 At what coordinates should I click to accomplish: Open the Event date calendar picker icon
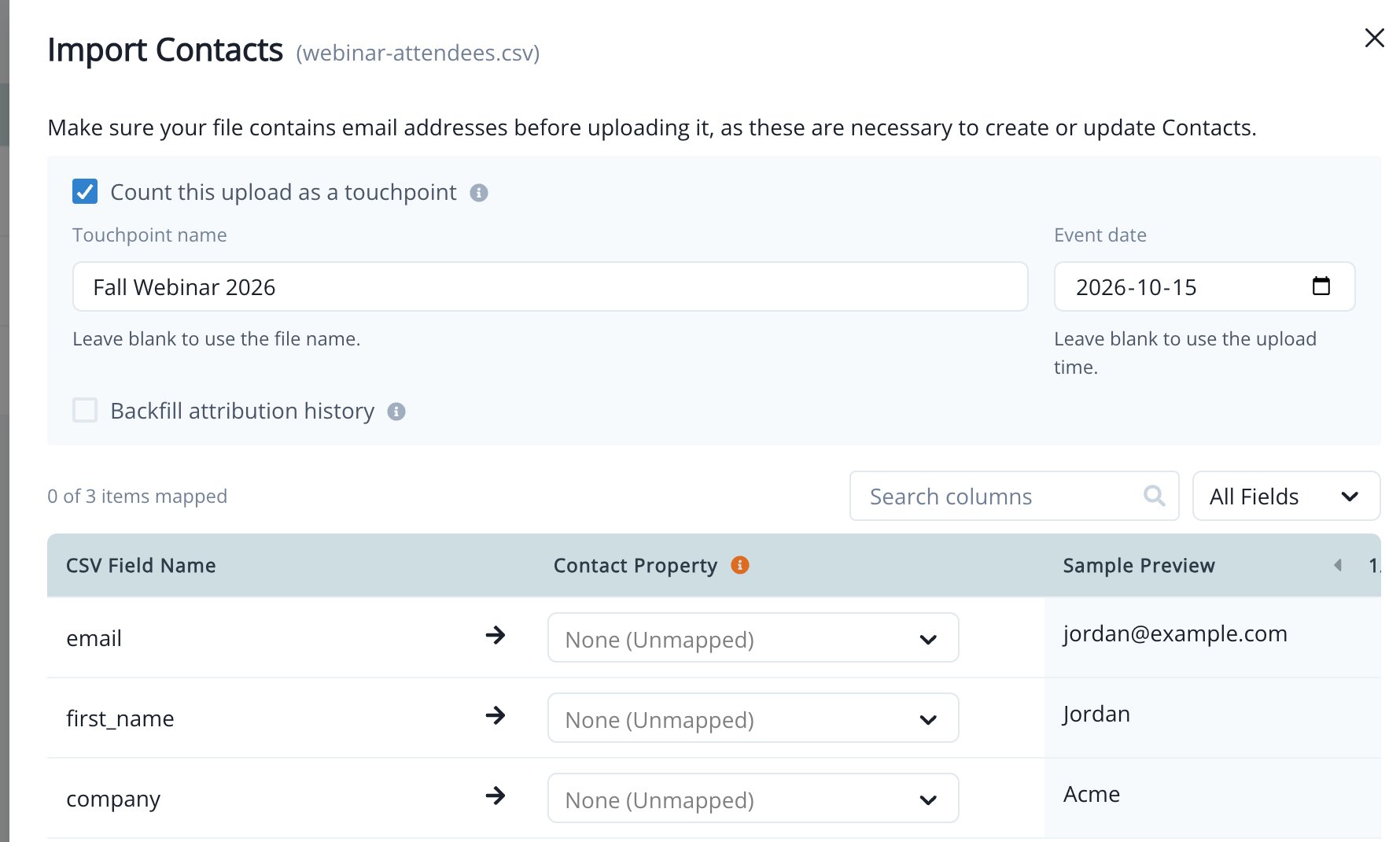tap(1321, 286)
